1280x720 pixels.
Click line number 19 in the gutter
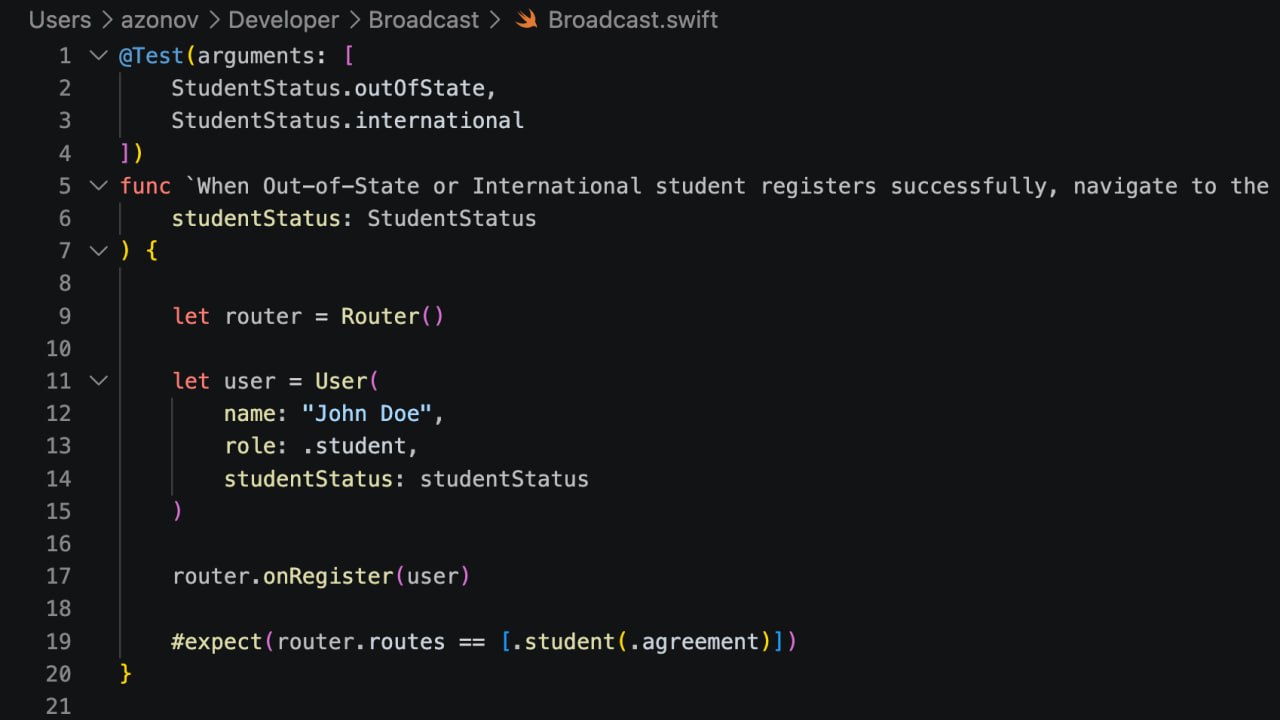click(59, 641)
